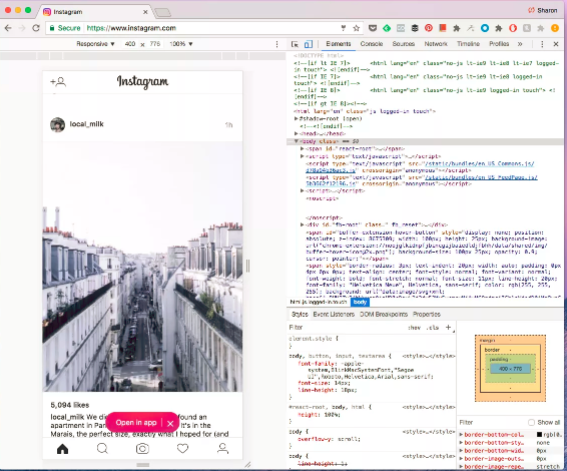
Task: Show more DevTools tabs chevron
Action: (x=520, y=44)
